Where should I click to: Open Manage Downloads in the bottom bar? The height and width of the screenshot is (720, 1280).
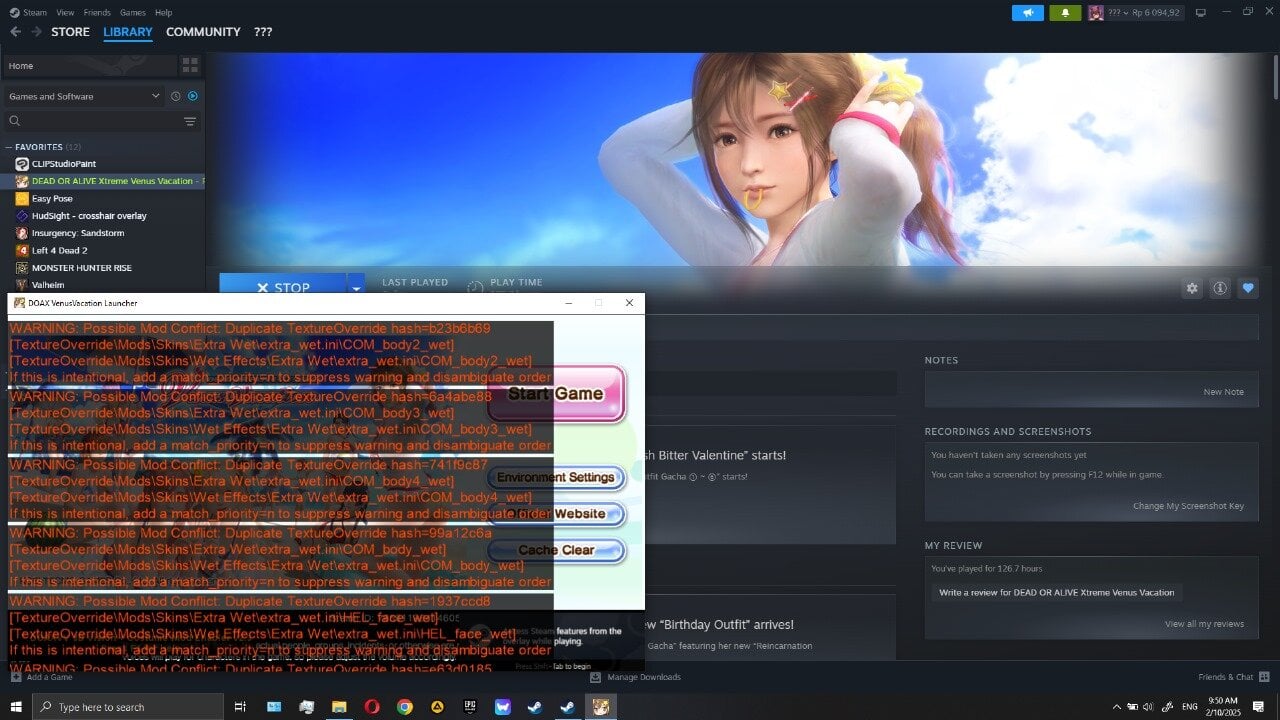point(636,677)
